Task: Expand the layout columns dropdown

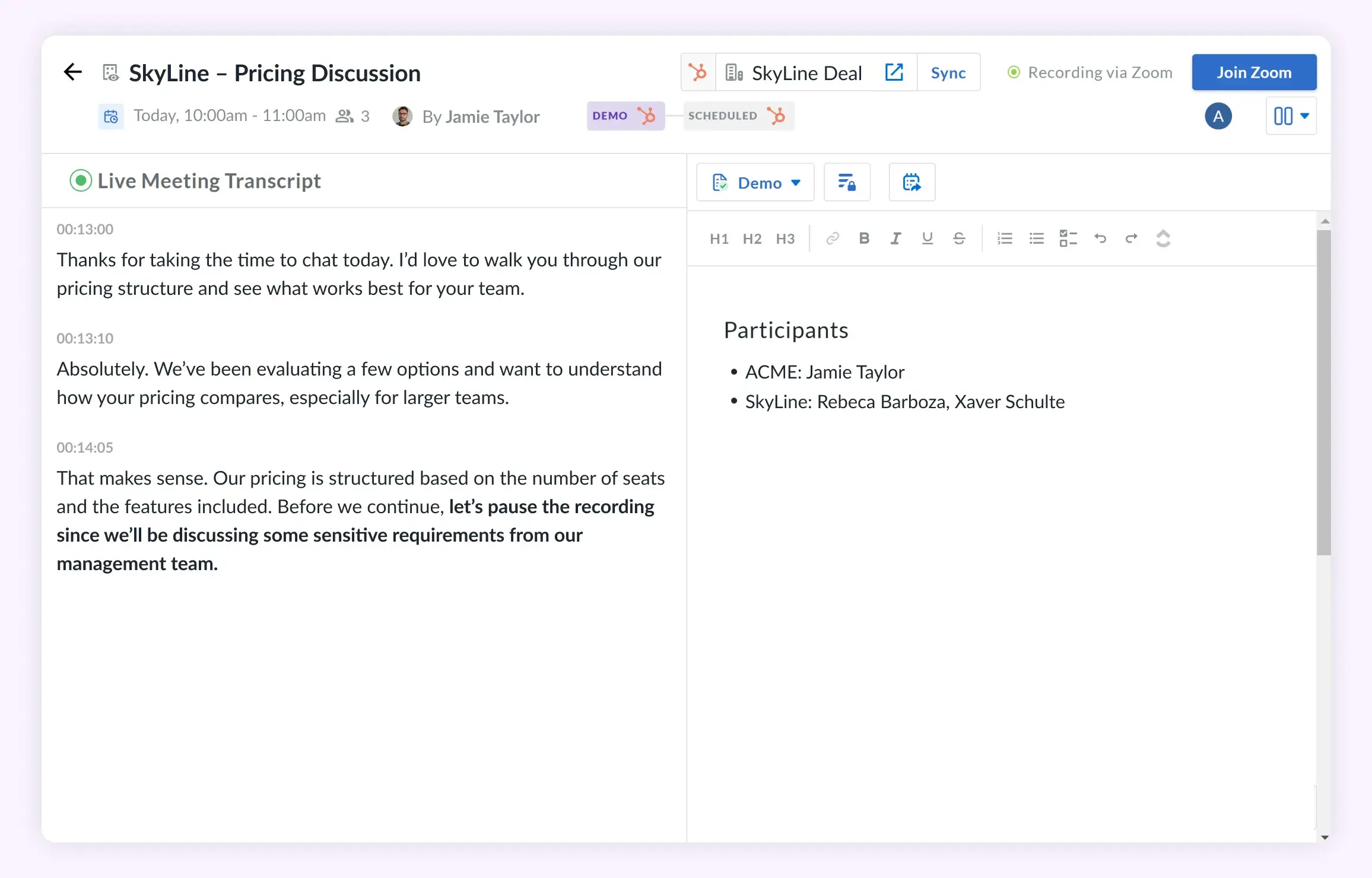Action: click(x=1291, y=116)
